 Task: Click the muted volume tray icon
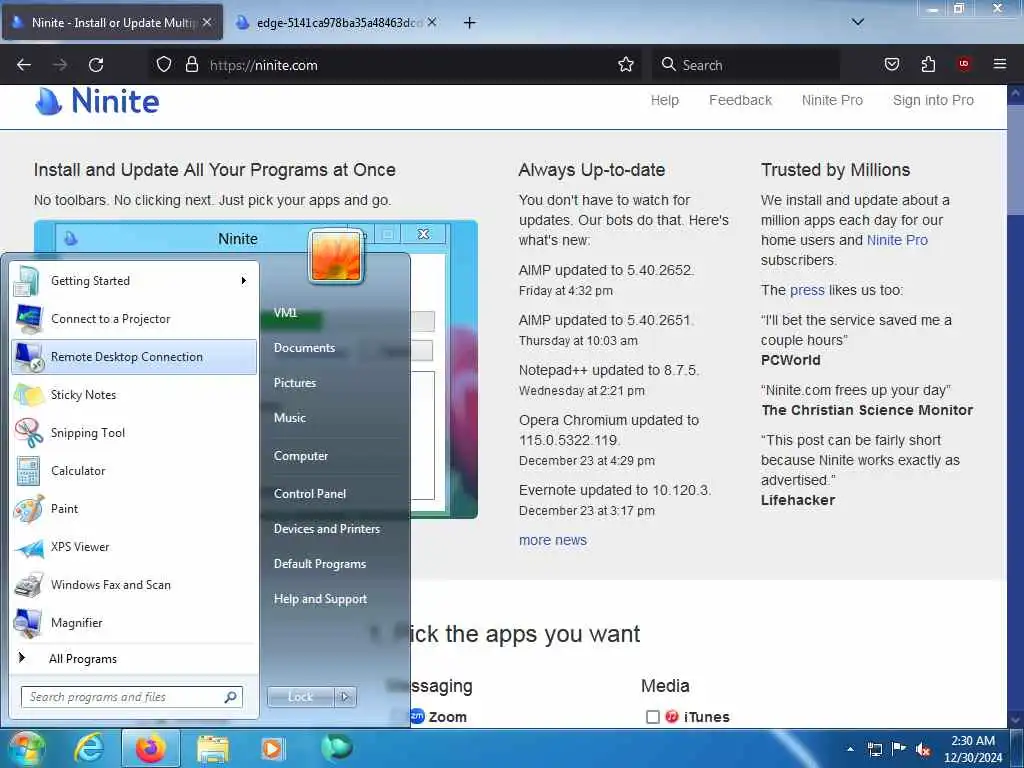coord(923,749)
